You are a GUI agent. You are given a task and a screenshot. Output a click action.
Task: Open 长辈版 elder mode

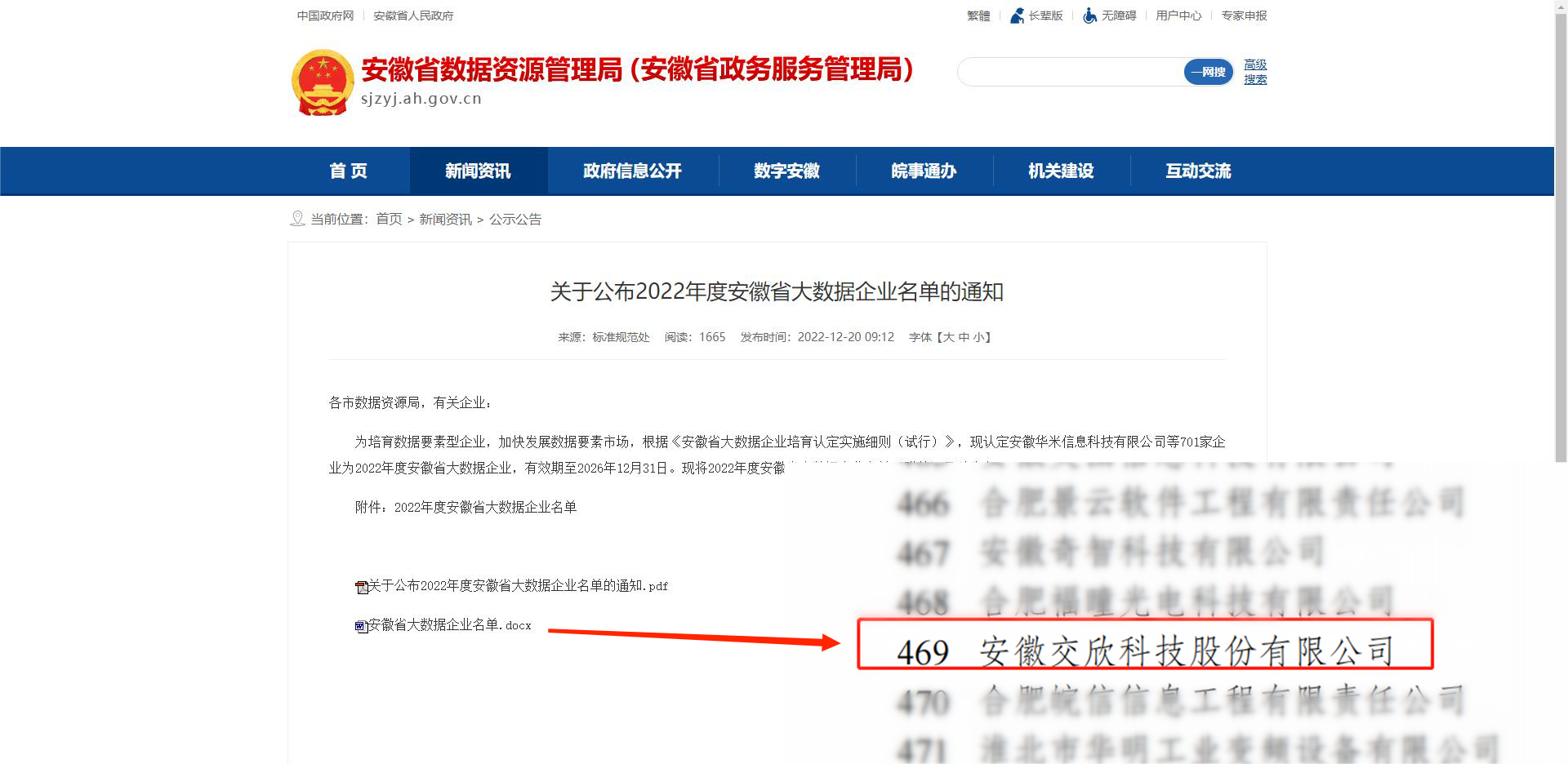(x=1045, y=16)
